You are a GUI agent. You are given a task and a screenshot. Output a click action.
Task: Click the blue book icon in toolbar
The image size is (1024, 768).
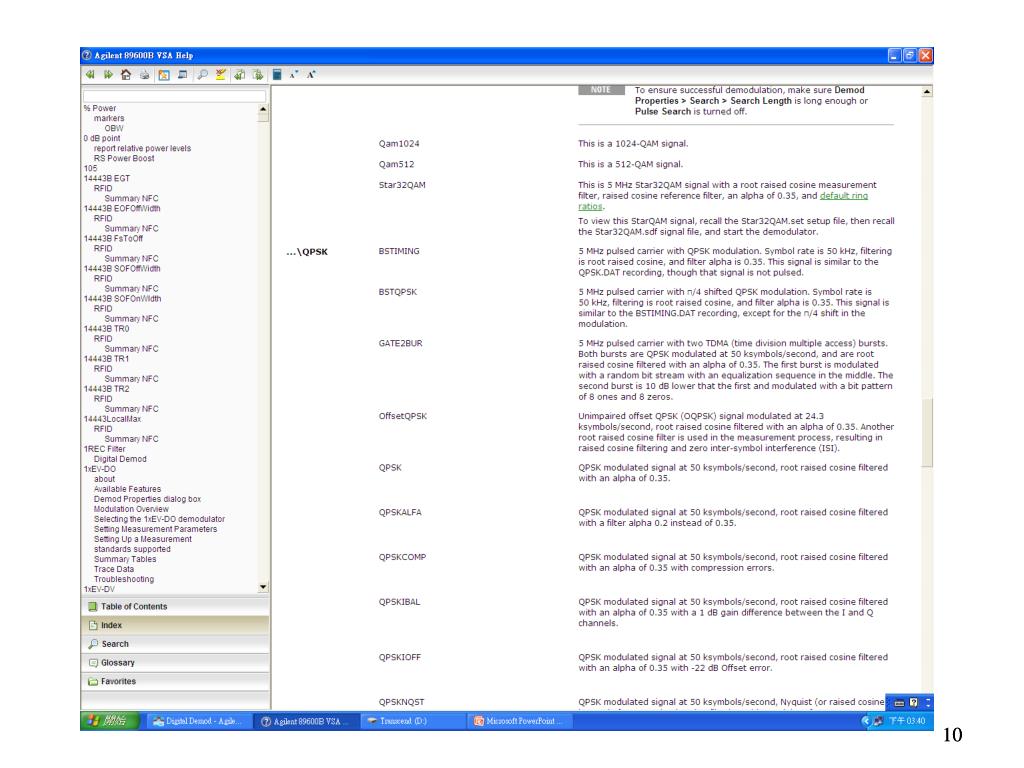pos(277,75)
